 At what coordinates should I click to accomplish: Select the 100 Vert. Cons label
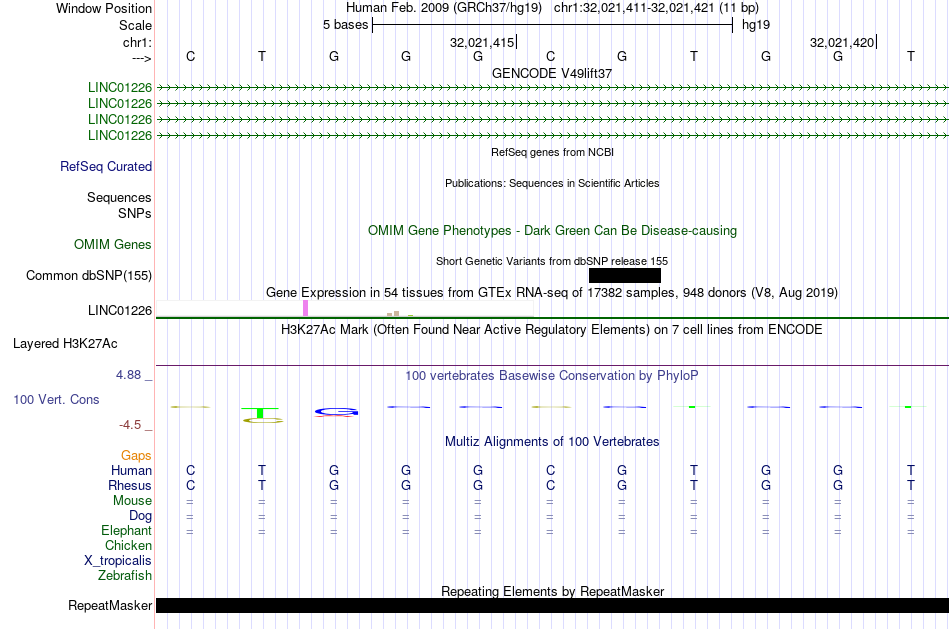tap(56, 399)
